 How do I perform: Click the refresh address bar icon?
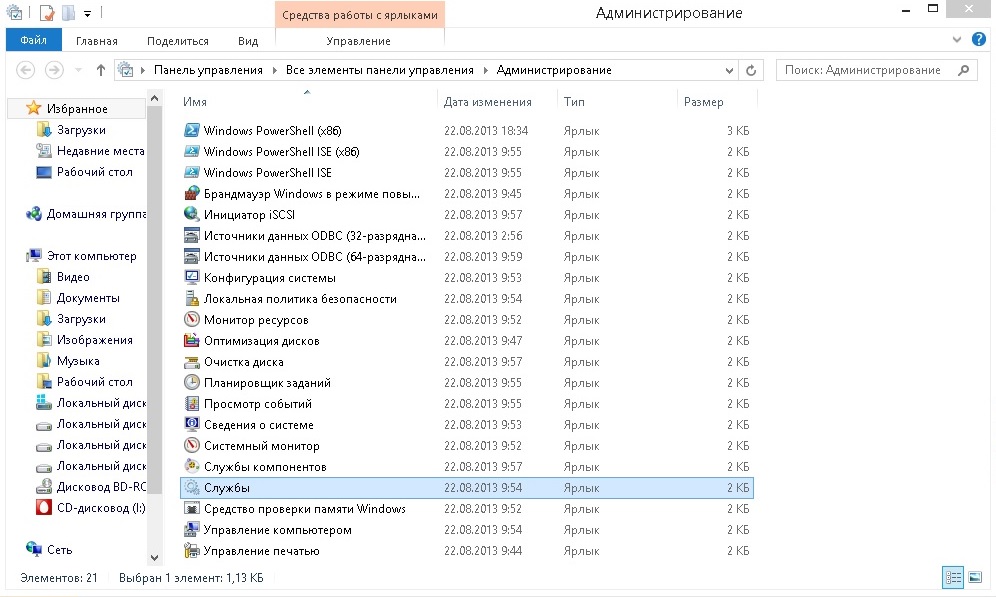[x=751, y=70]
